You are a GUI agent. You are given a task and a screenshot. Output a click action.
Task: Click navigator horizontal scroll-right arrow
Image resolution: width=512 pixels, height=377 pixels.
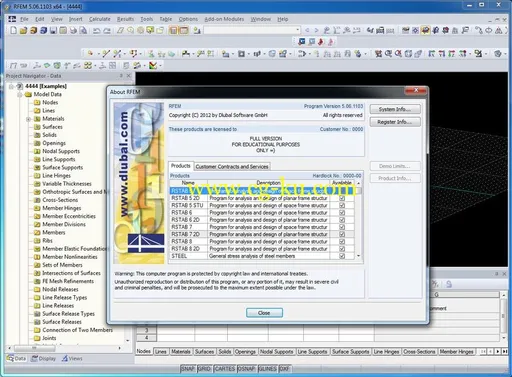click(x=119, y=348)
